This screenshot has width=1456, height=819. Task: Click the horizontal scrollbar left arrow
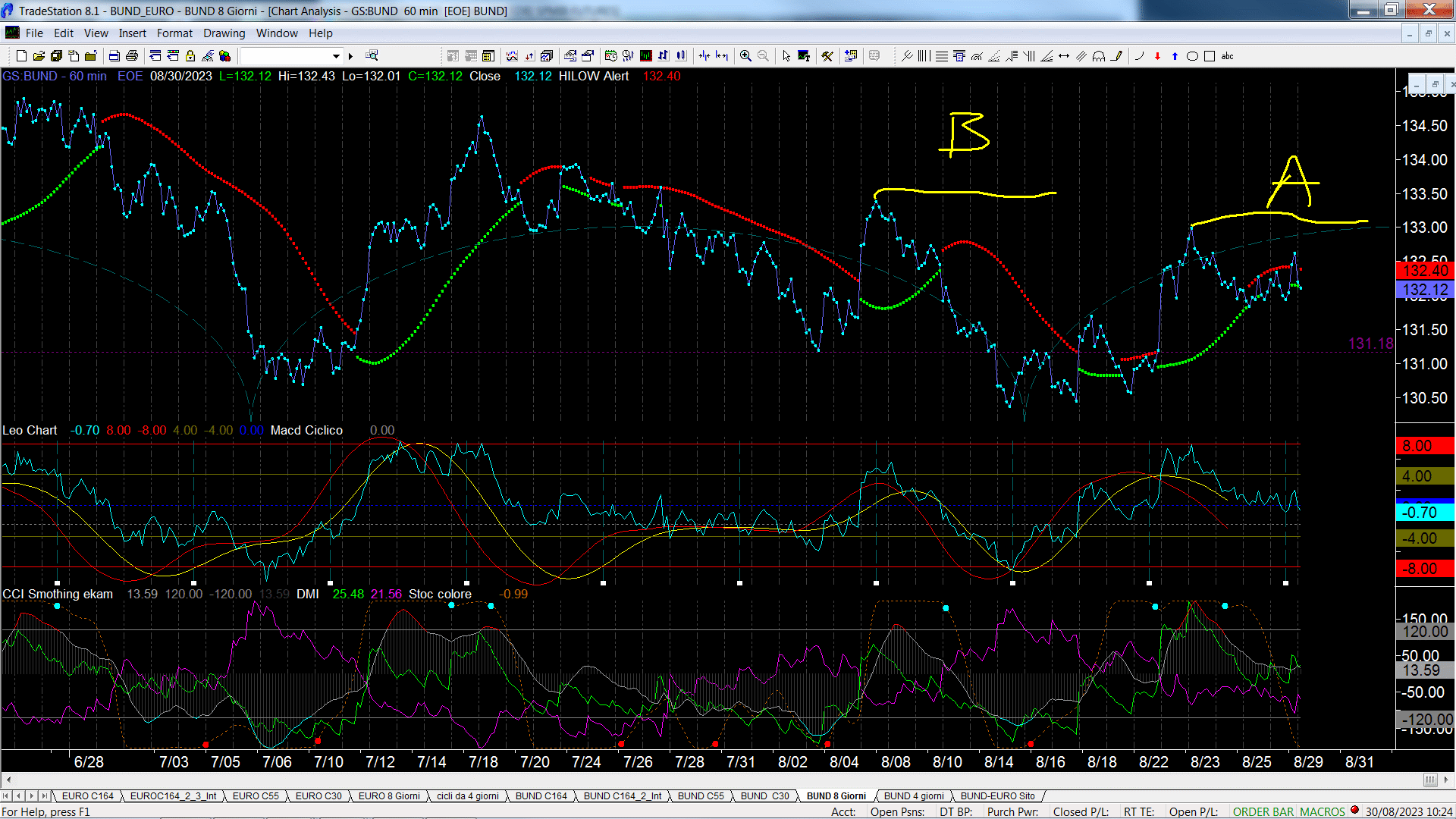click(x=8, y=780)
